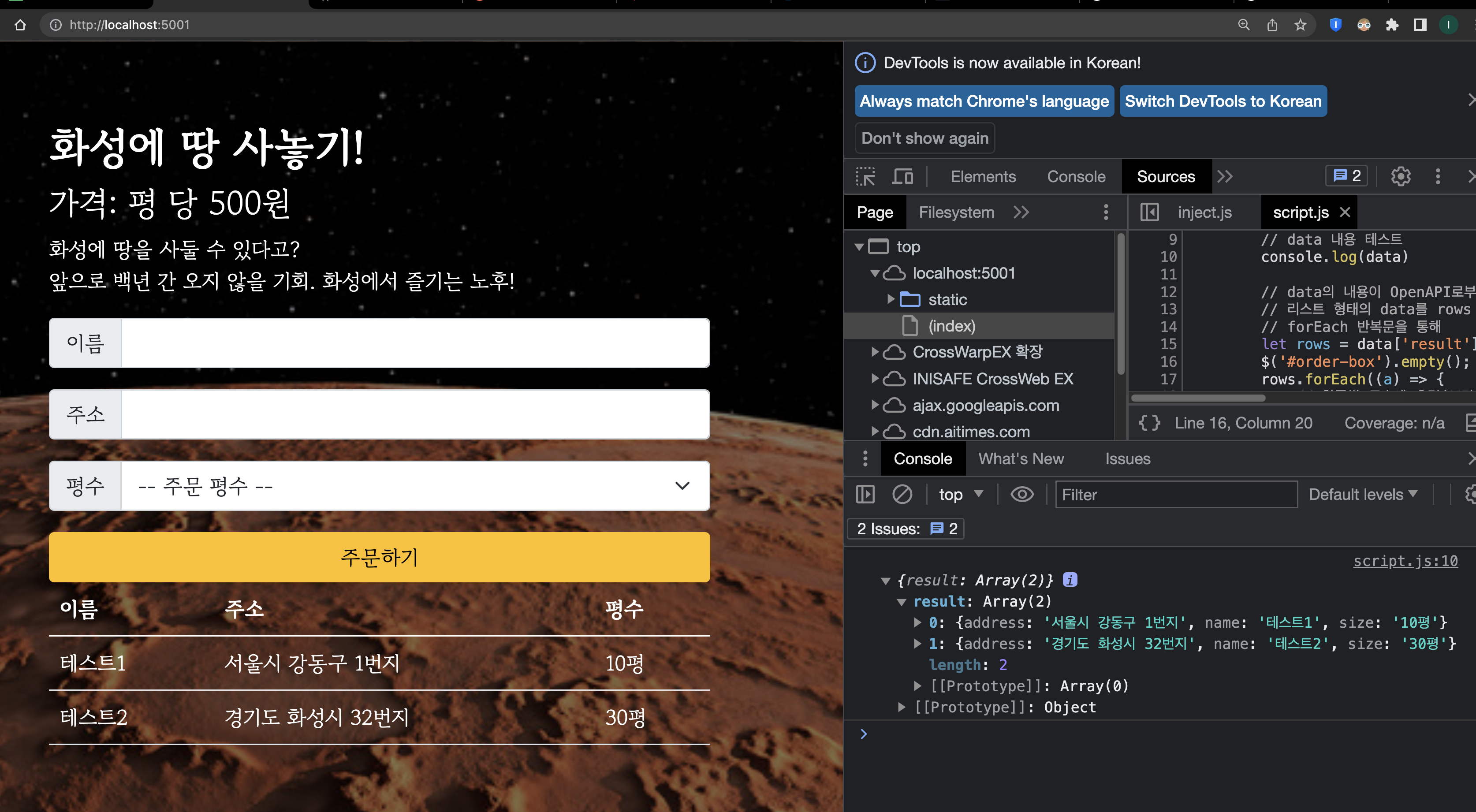
Task: Activate the inspect element picker icon
Action: pyautogui.click(x=865, y=176)
